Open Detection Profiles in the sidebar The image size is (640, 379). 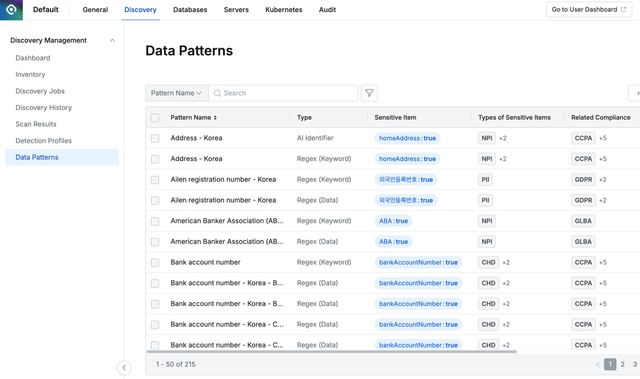(44, 140)
